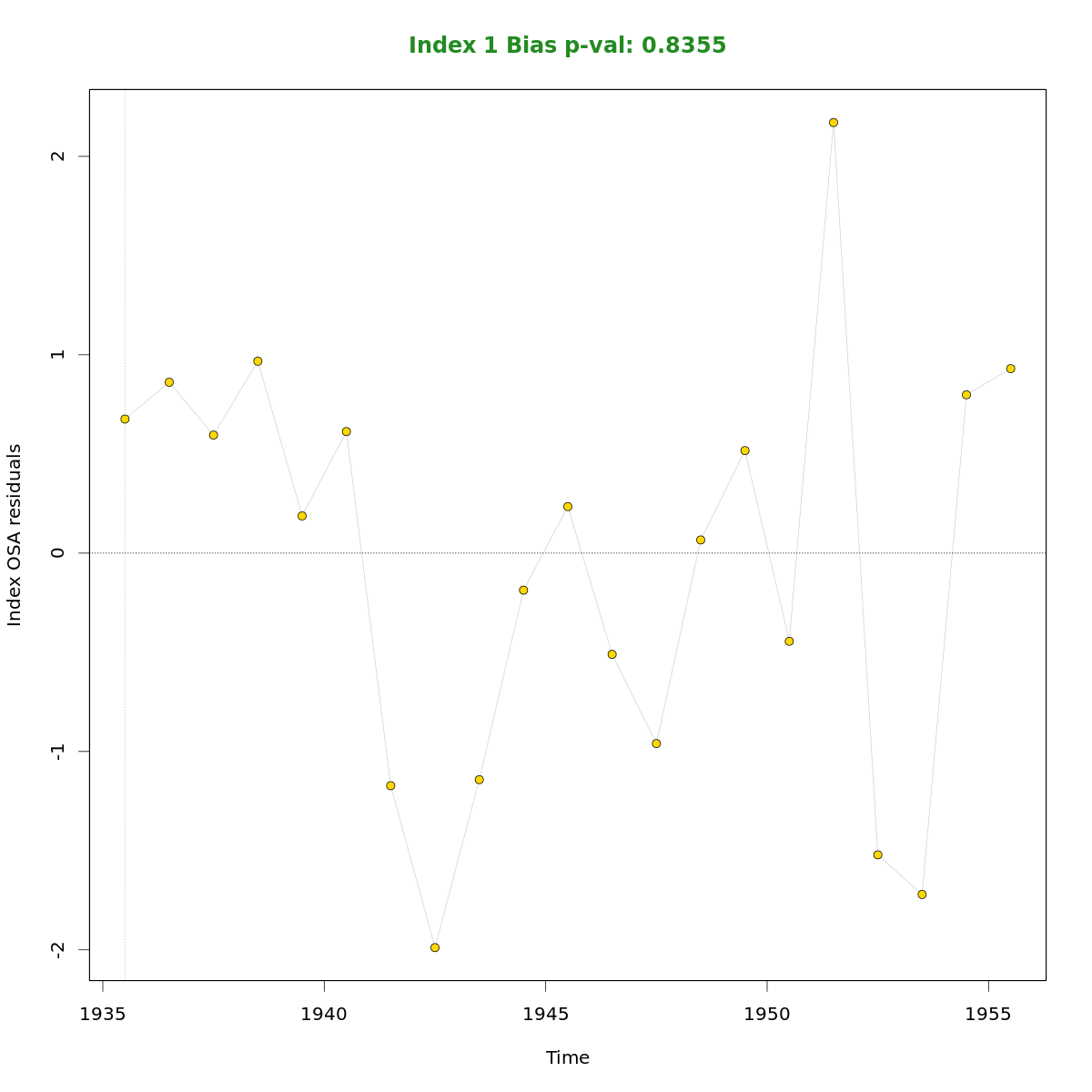The width and height of the screenshot is (1092, 1092).
Task: Select the x-axis tick label 1950
Action: 766,1013
